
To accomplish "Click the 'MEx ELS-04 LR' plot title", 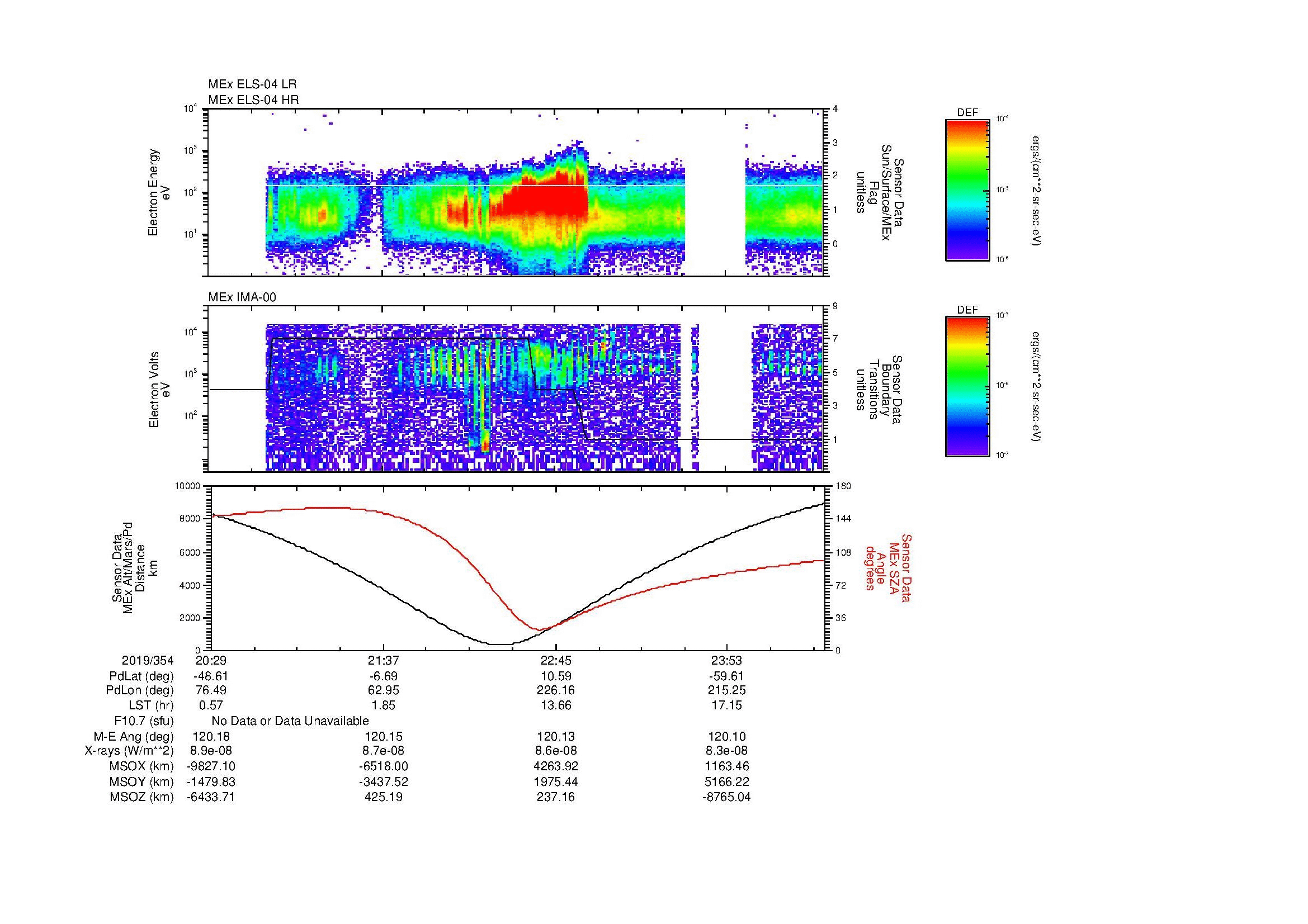I will 252,84.
